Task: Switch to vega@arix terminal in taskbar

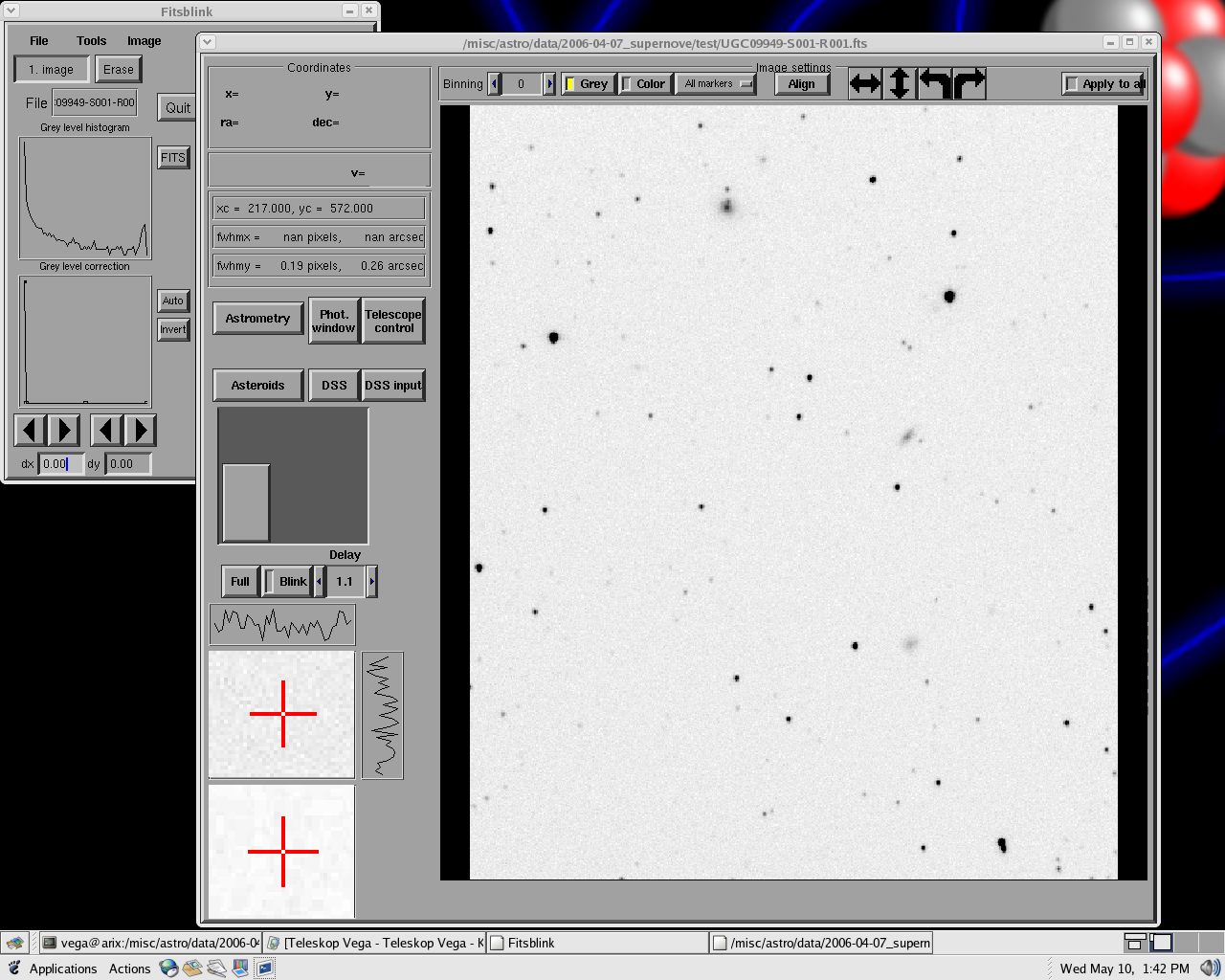Action: point(150,943)
